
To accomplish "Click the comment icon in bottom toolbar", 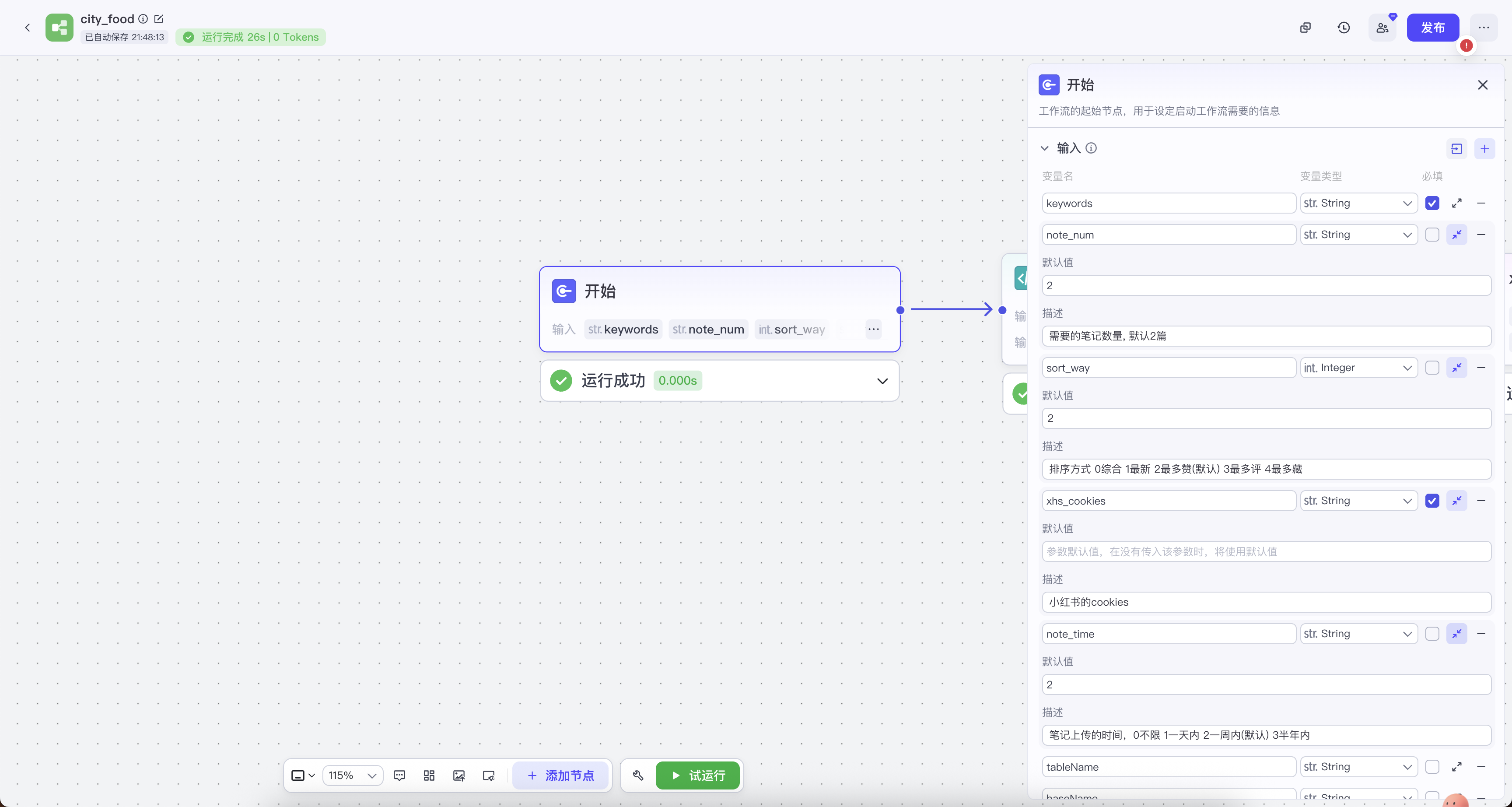I will 399,775.
